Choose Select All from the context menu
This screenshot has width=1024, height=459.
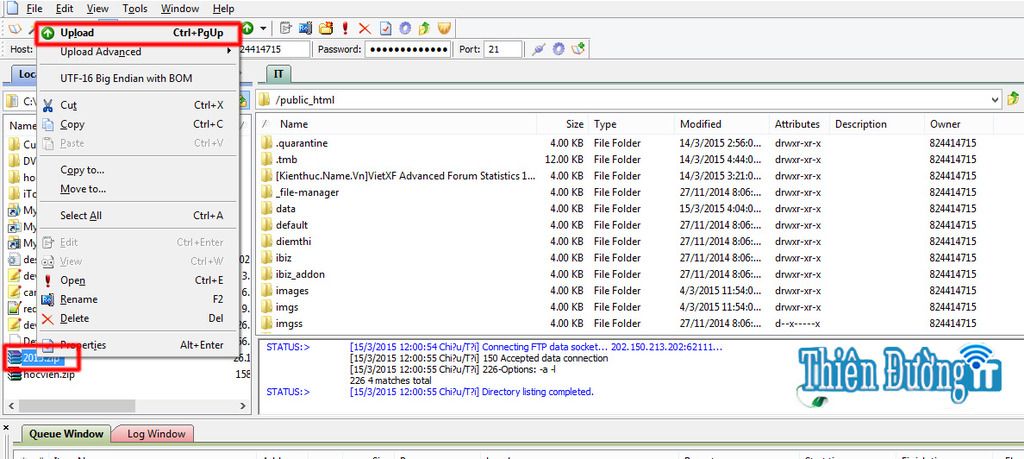pos(80,216)
